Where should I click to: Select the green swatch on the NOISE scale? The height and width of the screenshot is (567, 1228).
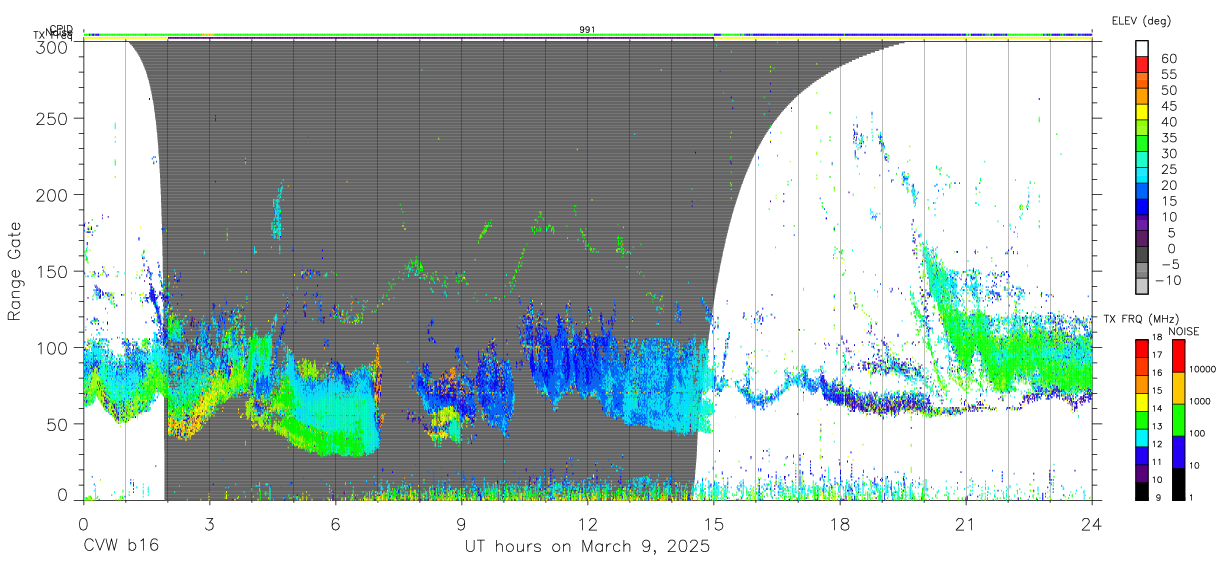click(1177, 420)
